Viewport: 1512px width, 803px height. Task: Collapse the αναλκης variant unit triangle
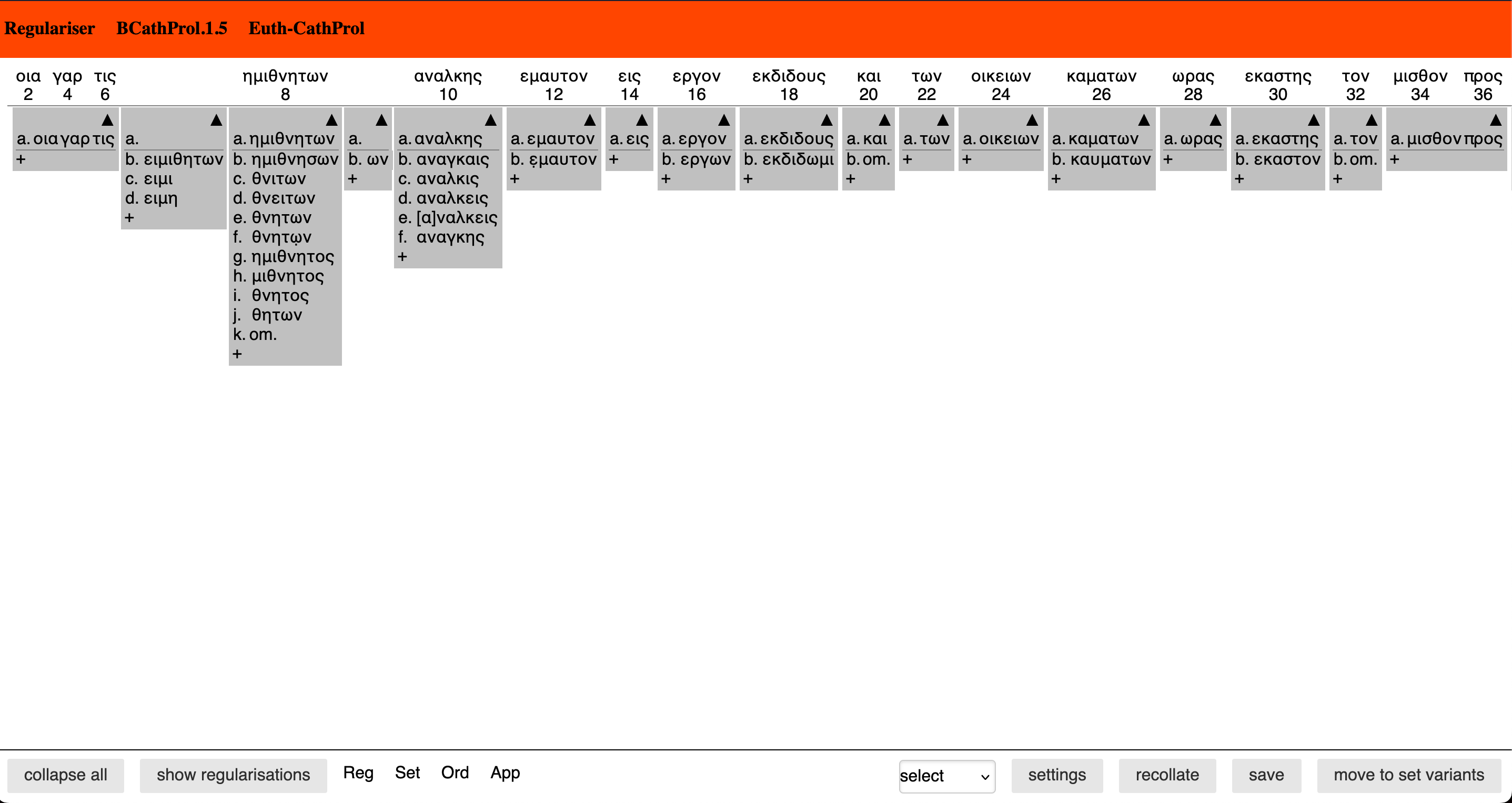491,121
